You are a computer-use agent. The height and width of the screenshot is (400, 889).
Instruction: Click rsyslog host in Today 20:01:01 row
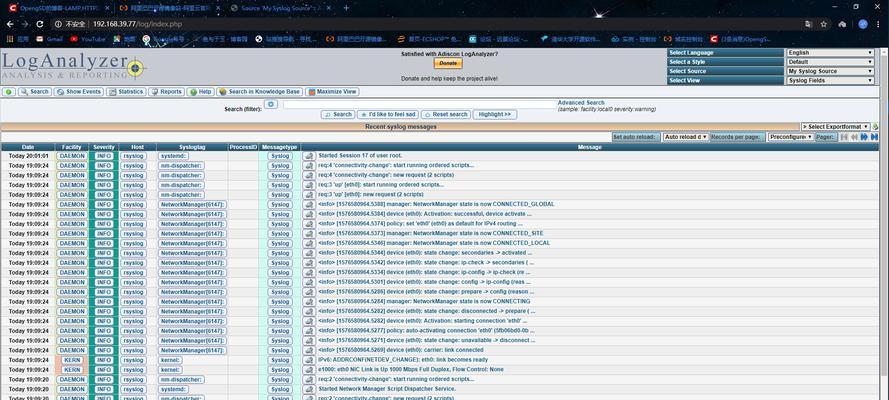click(133, 156)
